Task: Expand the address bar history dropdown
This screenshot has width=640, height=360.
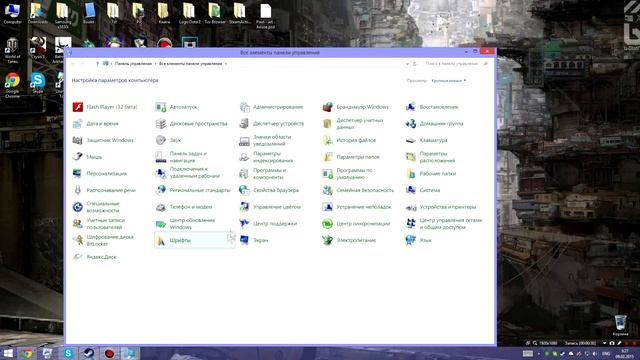Action: tap(407, 64)
